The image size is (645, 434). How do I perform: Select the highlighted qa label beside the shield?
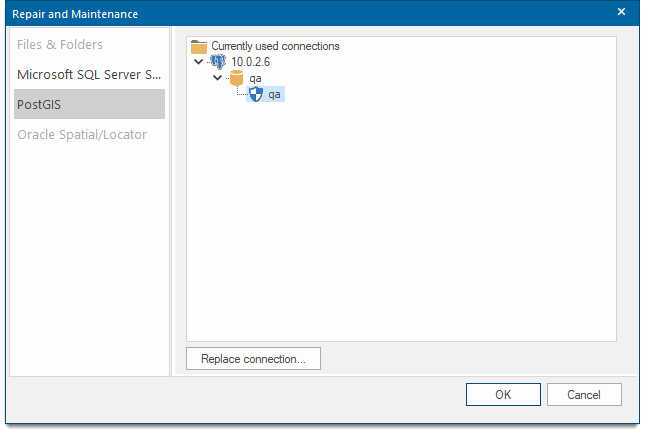pos(274,95)
